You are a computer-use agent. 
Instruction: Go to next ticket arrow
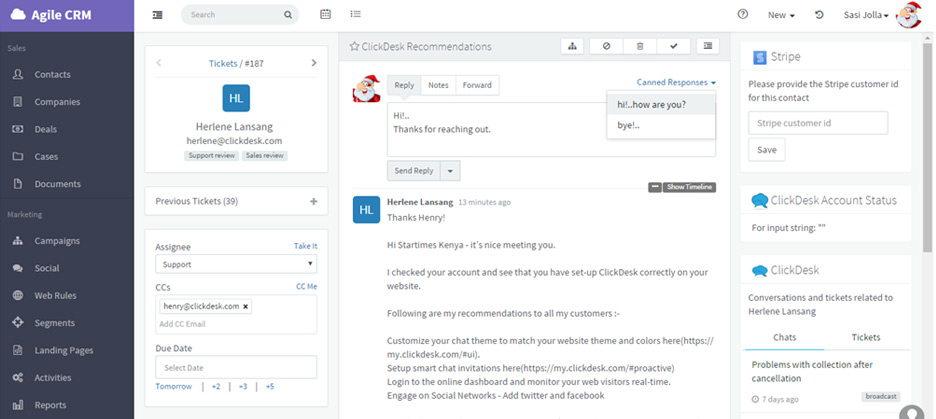(314, 63)
